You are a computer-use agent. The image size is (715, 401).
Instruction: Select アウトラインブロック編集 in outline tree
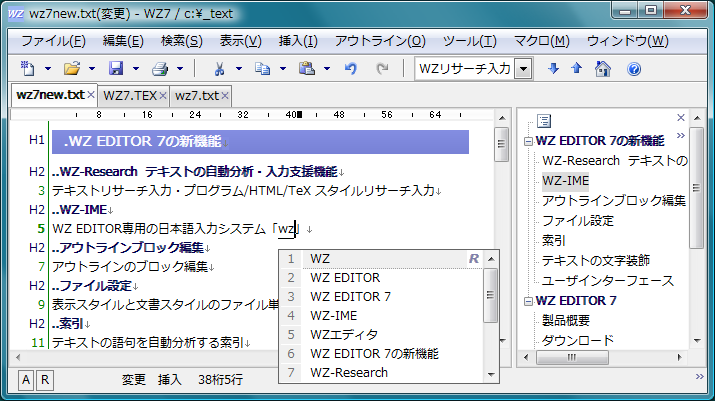pos(614,201)
